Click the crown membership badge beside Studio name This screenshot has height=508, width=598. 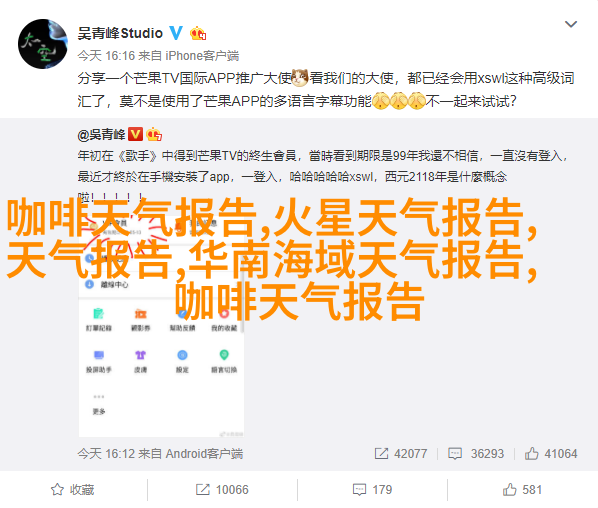[198, 34]
